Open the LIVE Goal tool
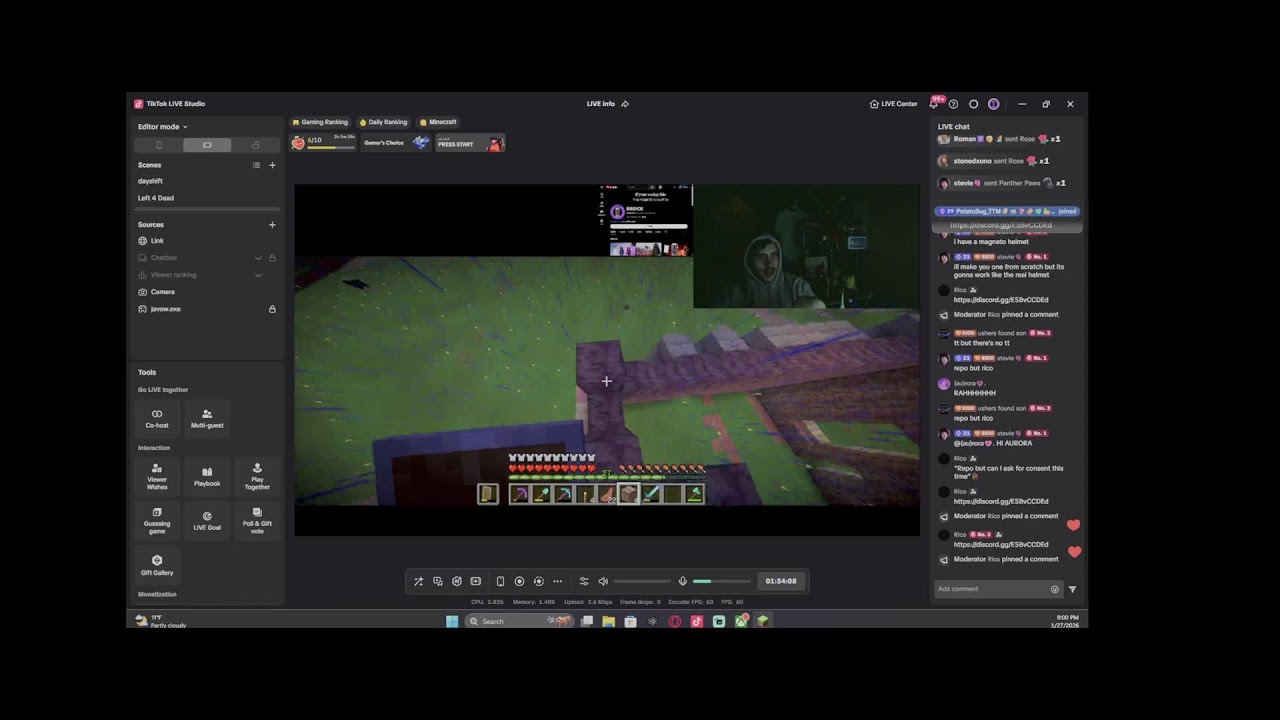 207,520
